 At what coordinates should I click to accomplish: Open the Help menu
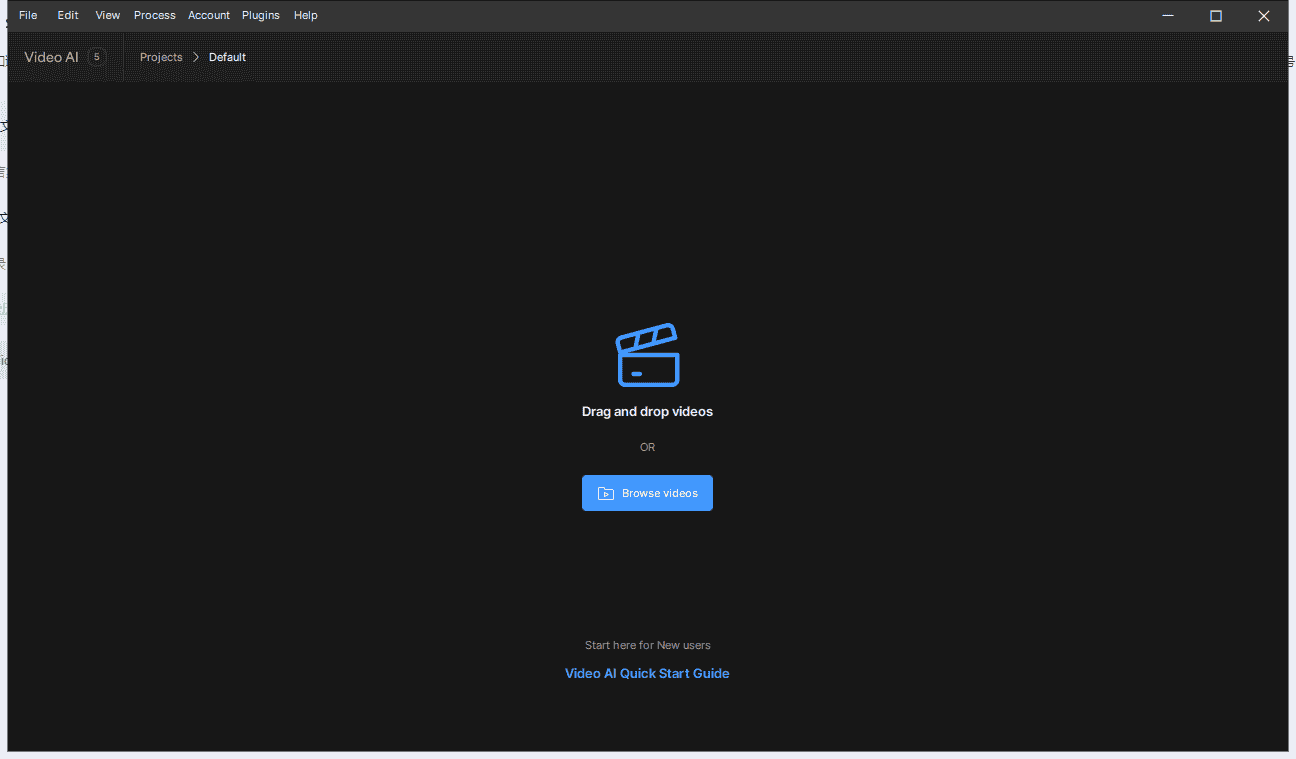point(306,15)
